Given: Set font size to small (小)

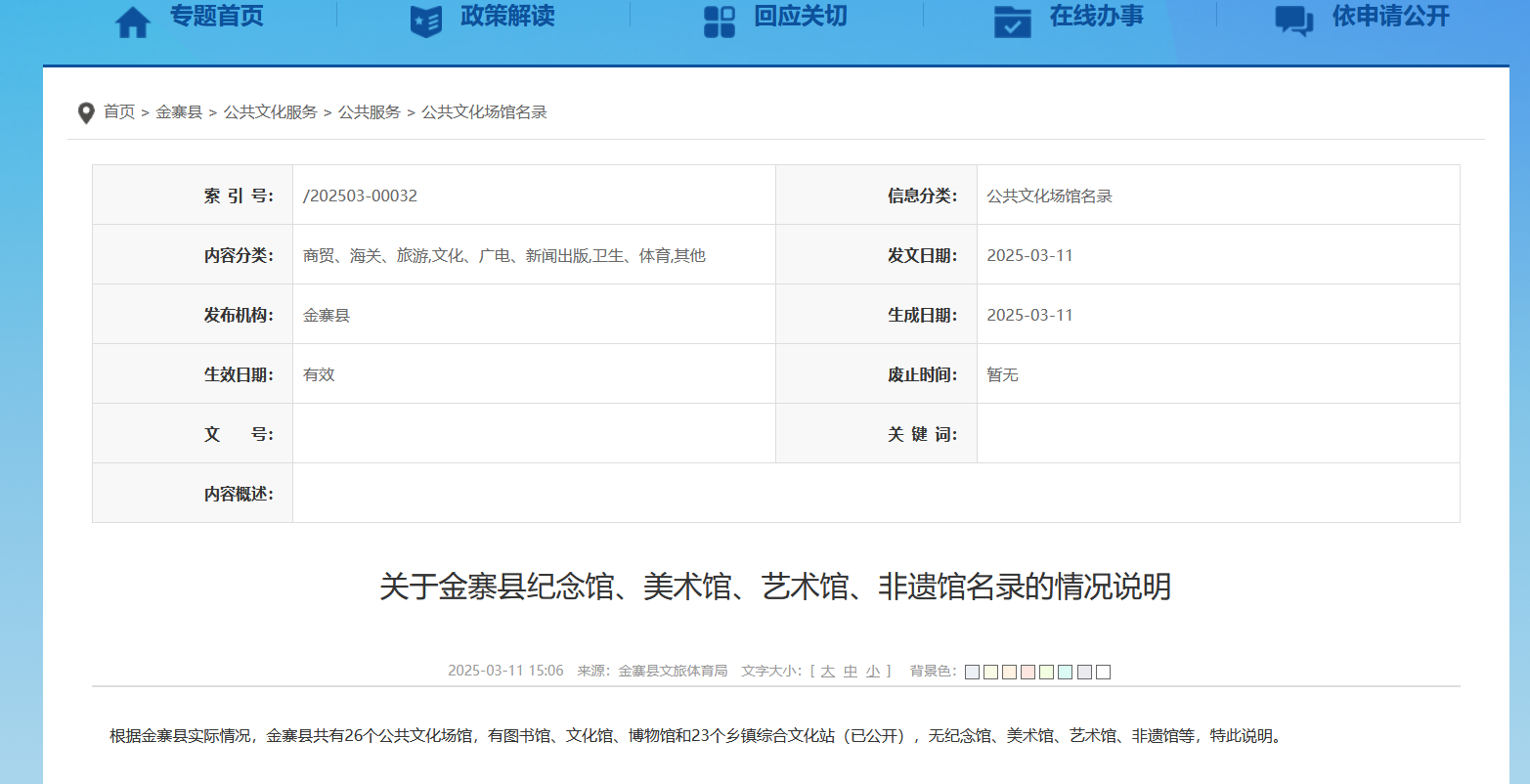Looking at the screenshot, I should point(873,672).
